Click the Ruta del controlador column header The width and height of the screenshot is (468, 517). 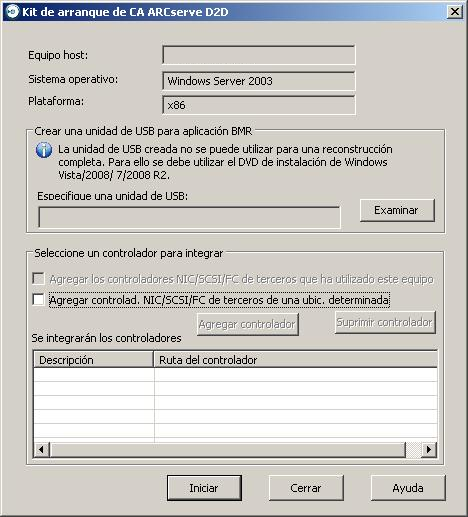(x=295, y=359)
